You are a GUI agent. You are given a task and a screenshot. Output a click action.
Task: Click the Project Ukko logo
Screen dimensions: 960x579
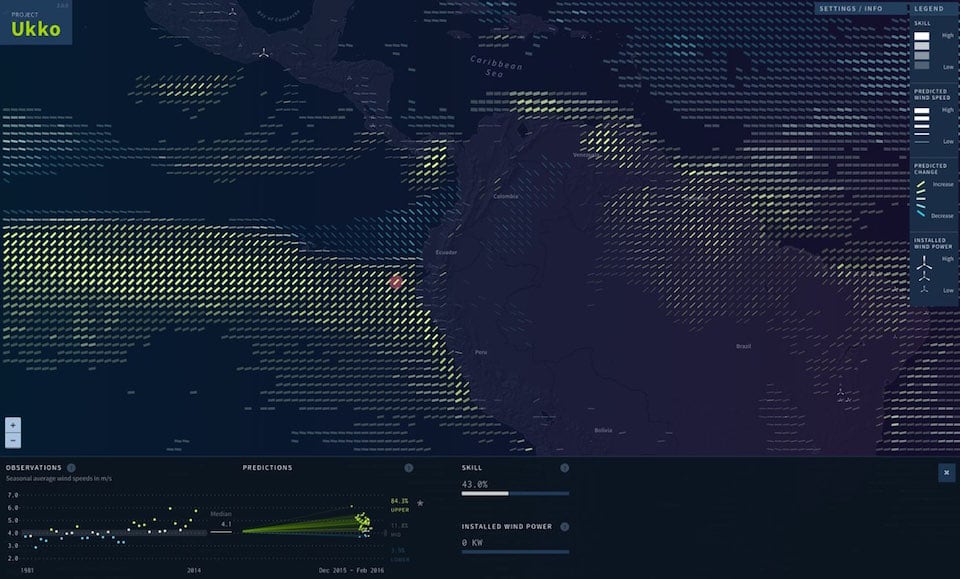click(36, 23)
